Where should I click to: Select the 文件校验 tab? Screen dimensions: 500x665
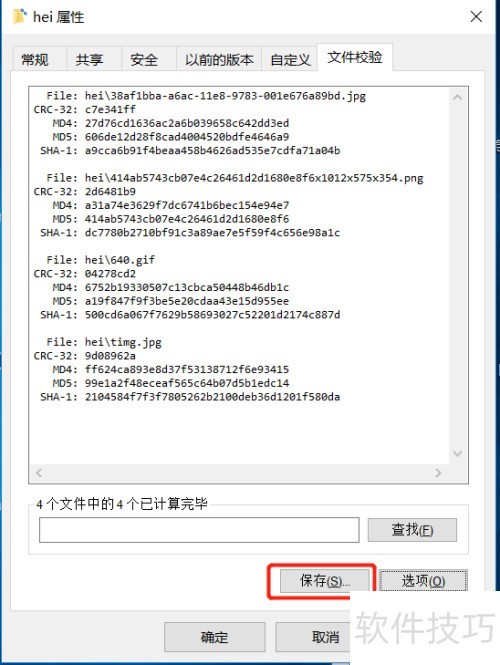pyautogui.click(x=355, y=57)
